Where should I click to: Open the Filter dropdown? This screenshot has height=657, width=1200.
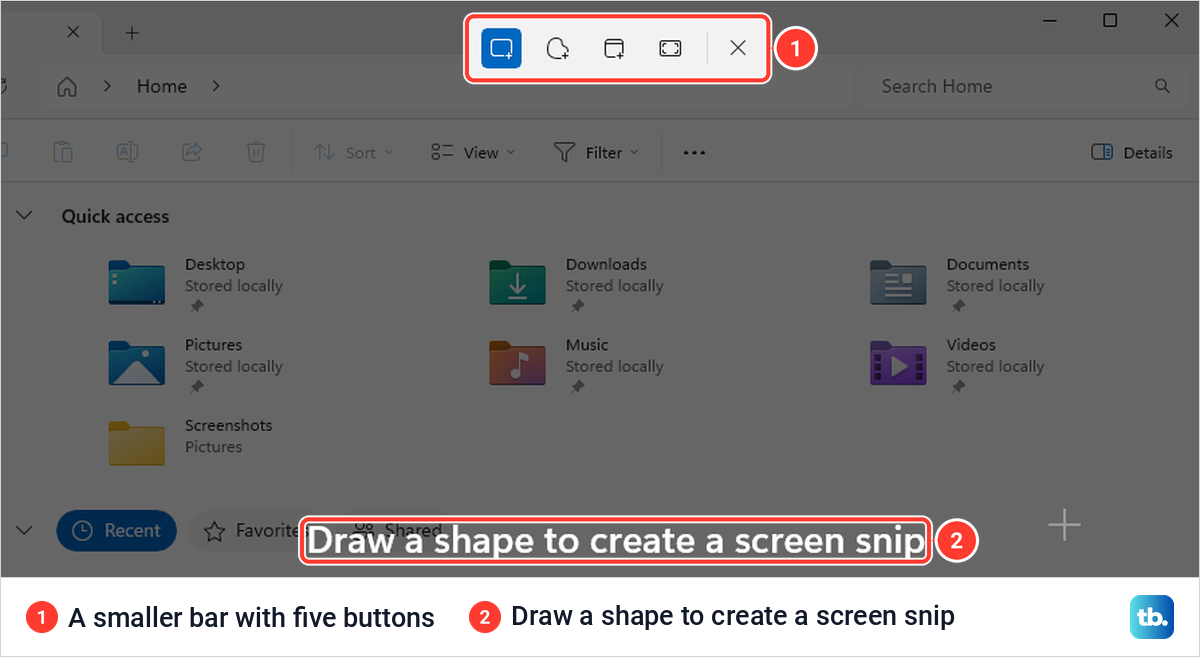pyautogui.click(x=596, y=152)
